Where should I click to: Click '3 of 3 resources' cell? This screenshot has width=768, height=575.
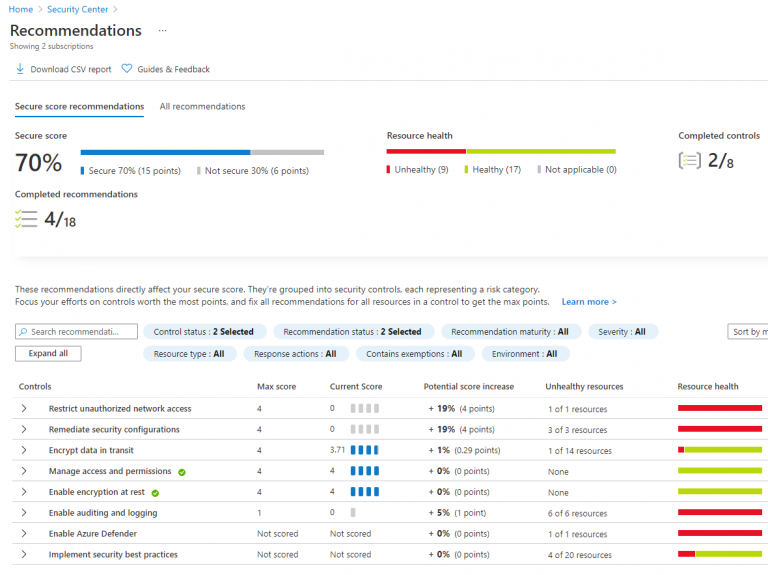(x=577, y=430)
